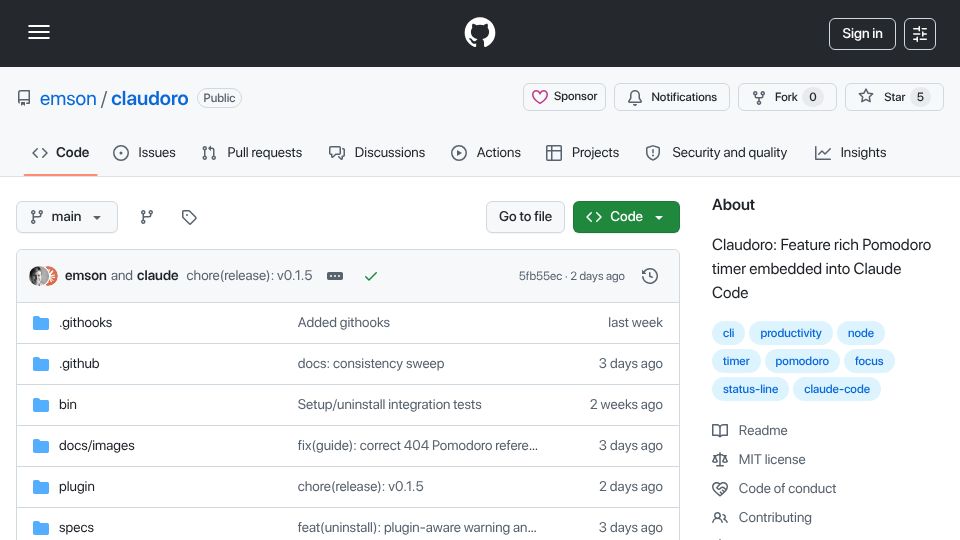Screen dimensions: 960x540
Task: Select the cli topic tag
Action: pos(728,333)
